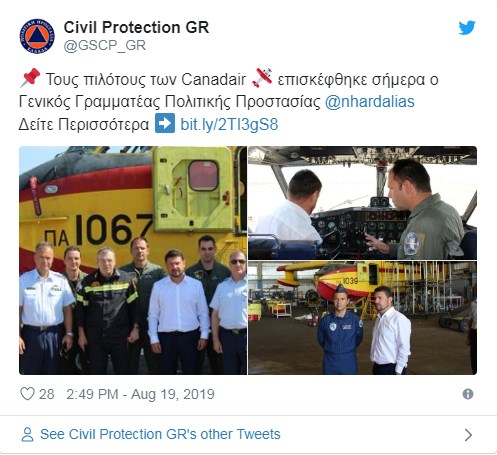The height and width of the screenshot is (455, 497).
Task: Click the Civil Protection GR profile avatar
Action: (x=37, y=36)
